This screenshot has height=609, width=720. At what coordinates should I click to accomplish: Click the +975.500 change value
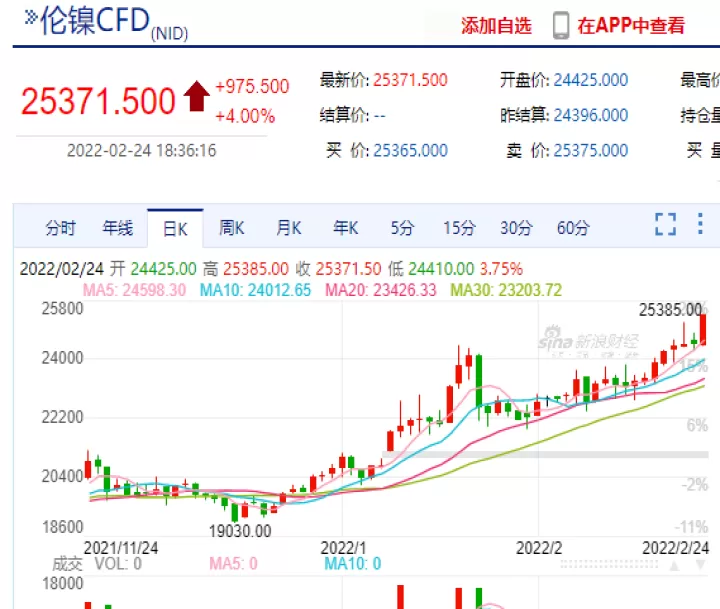tap(252, 86)
